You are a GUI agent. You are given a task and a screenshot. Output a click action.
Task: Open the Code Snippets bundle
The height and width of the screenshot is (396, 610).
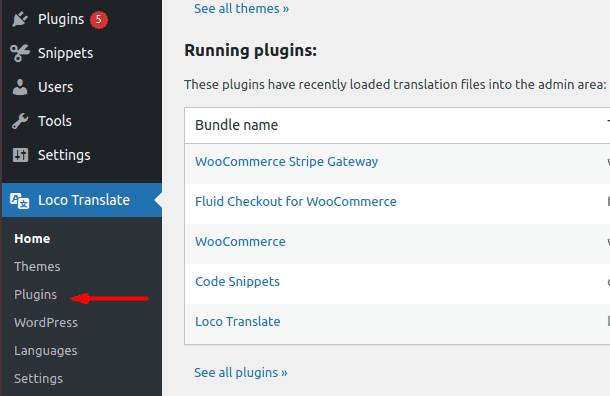pos(237,282)
